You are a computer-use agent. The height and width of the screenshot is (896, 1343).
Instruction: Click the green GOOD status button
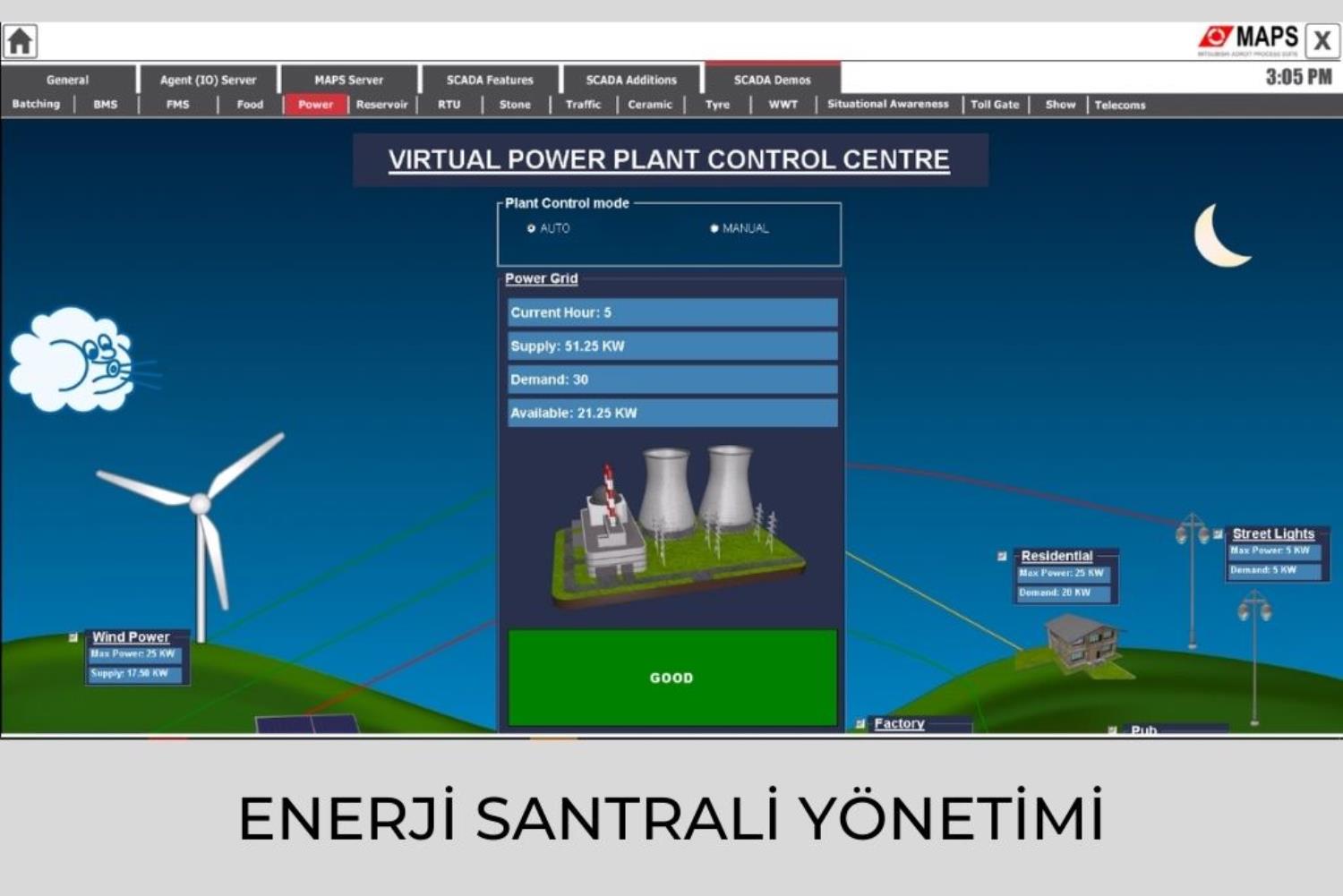[672, 678]
